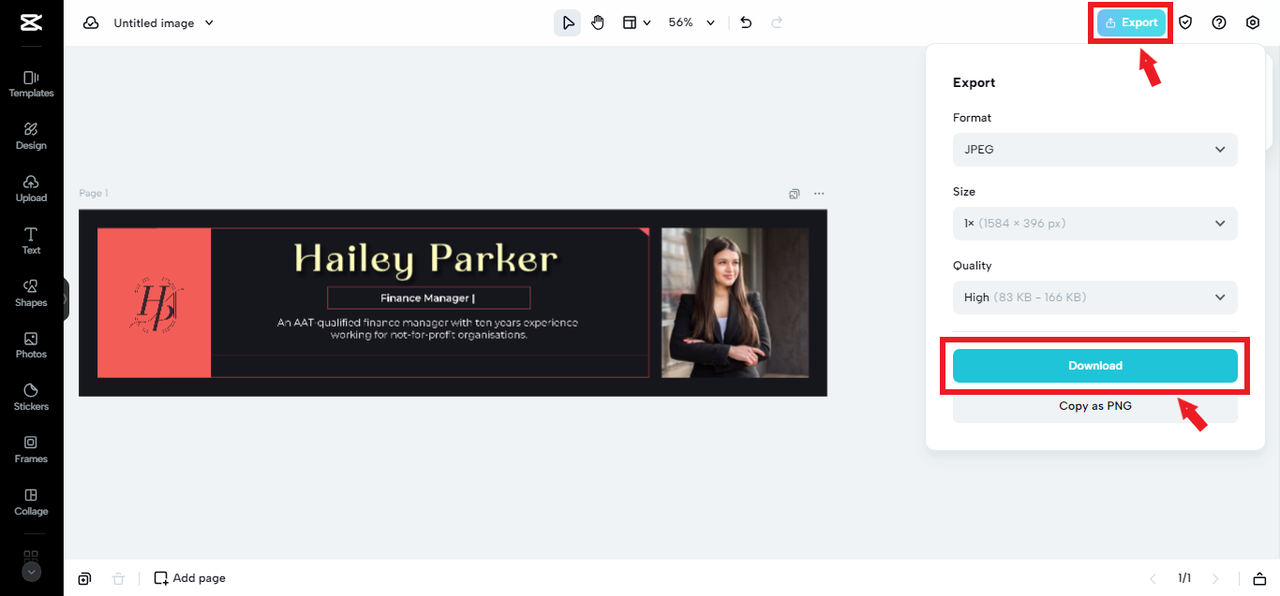This screenshot has height=596, width=1280.
Task: Go to next page arrow
Action: tap(1216, 578)
